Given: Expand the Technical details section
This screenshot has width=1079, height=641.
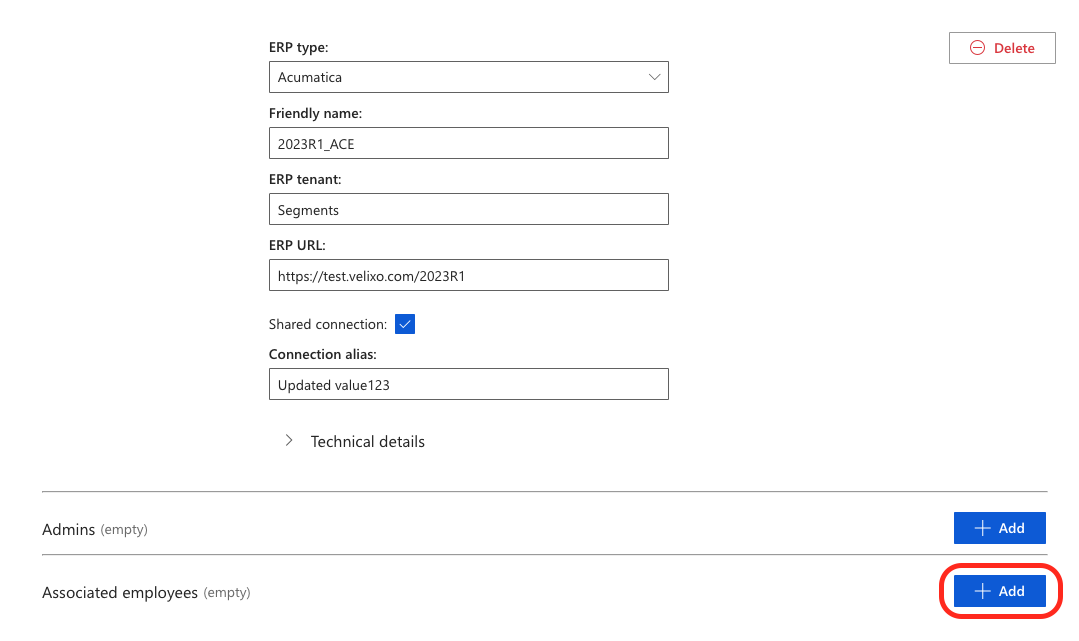Looking at the screenshot, I should [x=367, y=441].
